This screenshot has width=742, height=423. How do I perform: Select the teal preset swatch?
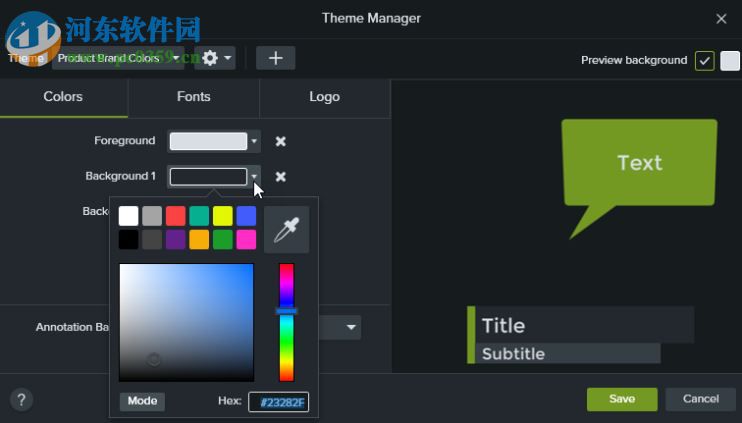[x=199, y=216]
